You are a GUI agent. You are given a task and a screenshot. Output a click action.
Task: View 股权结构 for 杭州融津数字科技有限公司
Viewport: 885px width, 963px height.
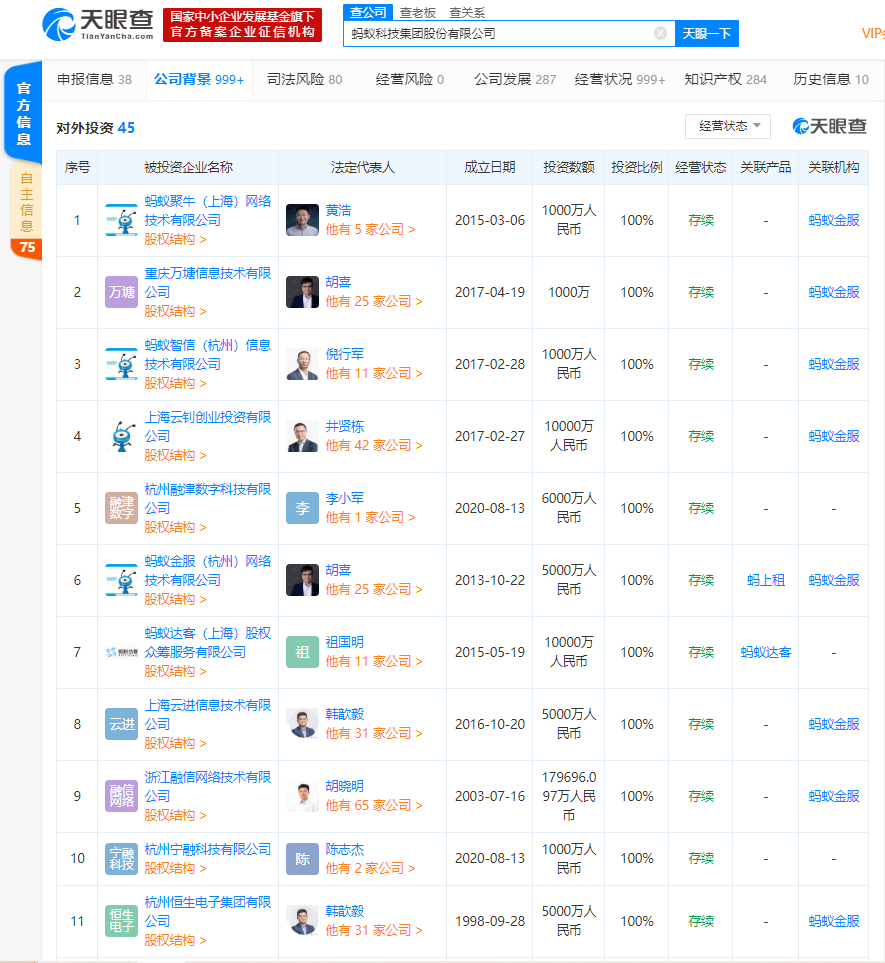[x=175, y=527]
